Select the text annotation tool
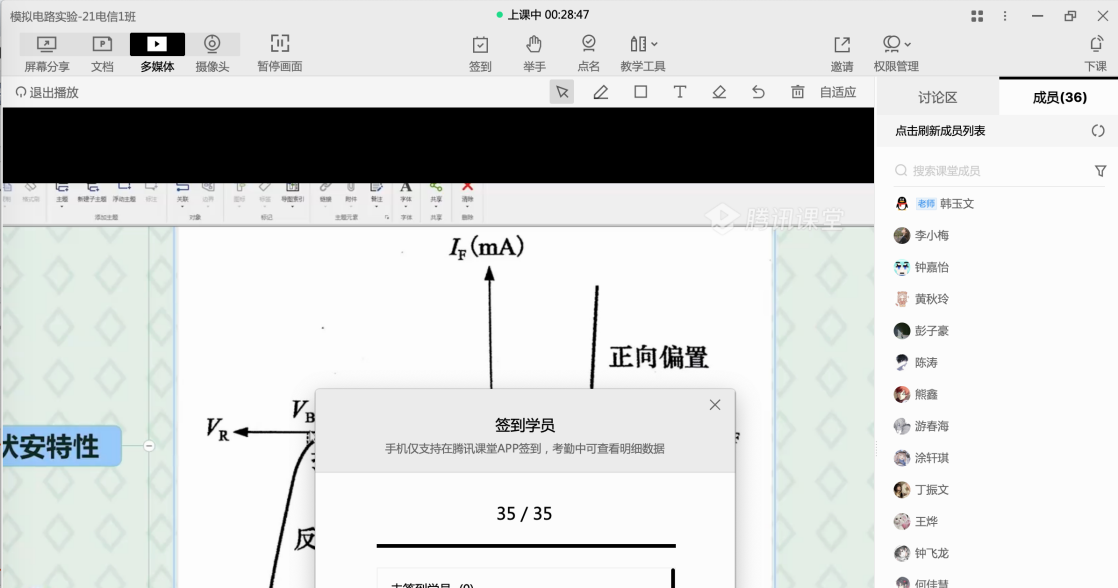Viewport: 1118px width, 588px height. tap(679, 92)
